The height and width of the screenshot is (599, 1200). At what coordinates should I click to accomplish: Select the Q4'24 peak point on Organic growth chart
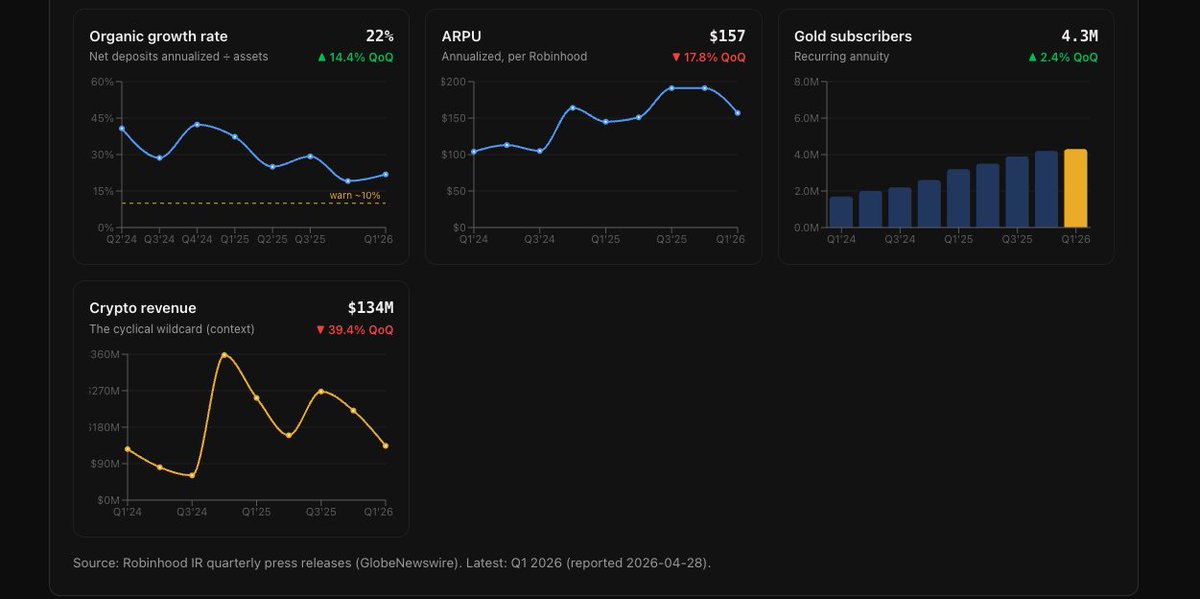coord(197,125)
